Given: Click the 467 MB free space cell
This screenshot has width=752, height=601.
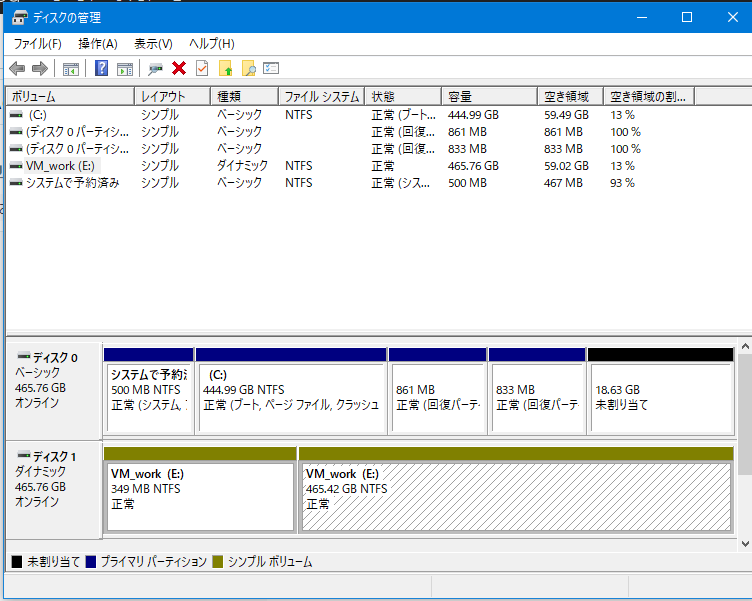Looking at the screenshot, I should point(563,183).
